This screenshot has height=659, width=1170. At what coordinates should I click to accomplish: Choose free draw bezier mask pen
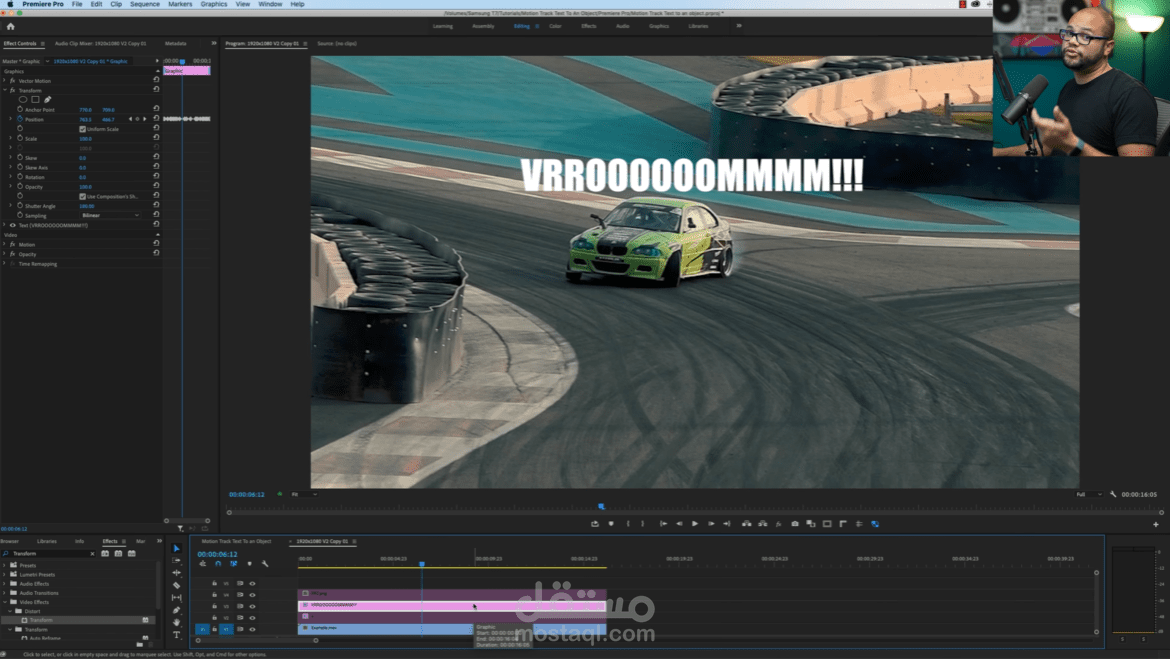pyautogui.click(x=48, y=99)
